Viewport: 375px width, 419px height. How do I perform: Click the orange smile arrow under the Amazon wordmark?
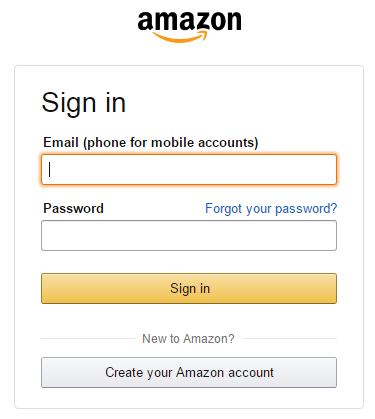tap(180, 37)
